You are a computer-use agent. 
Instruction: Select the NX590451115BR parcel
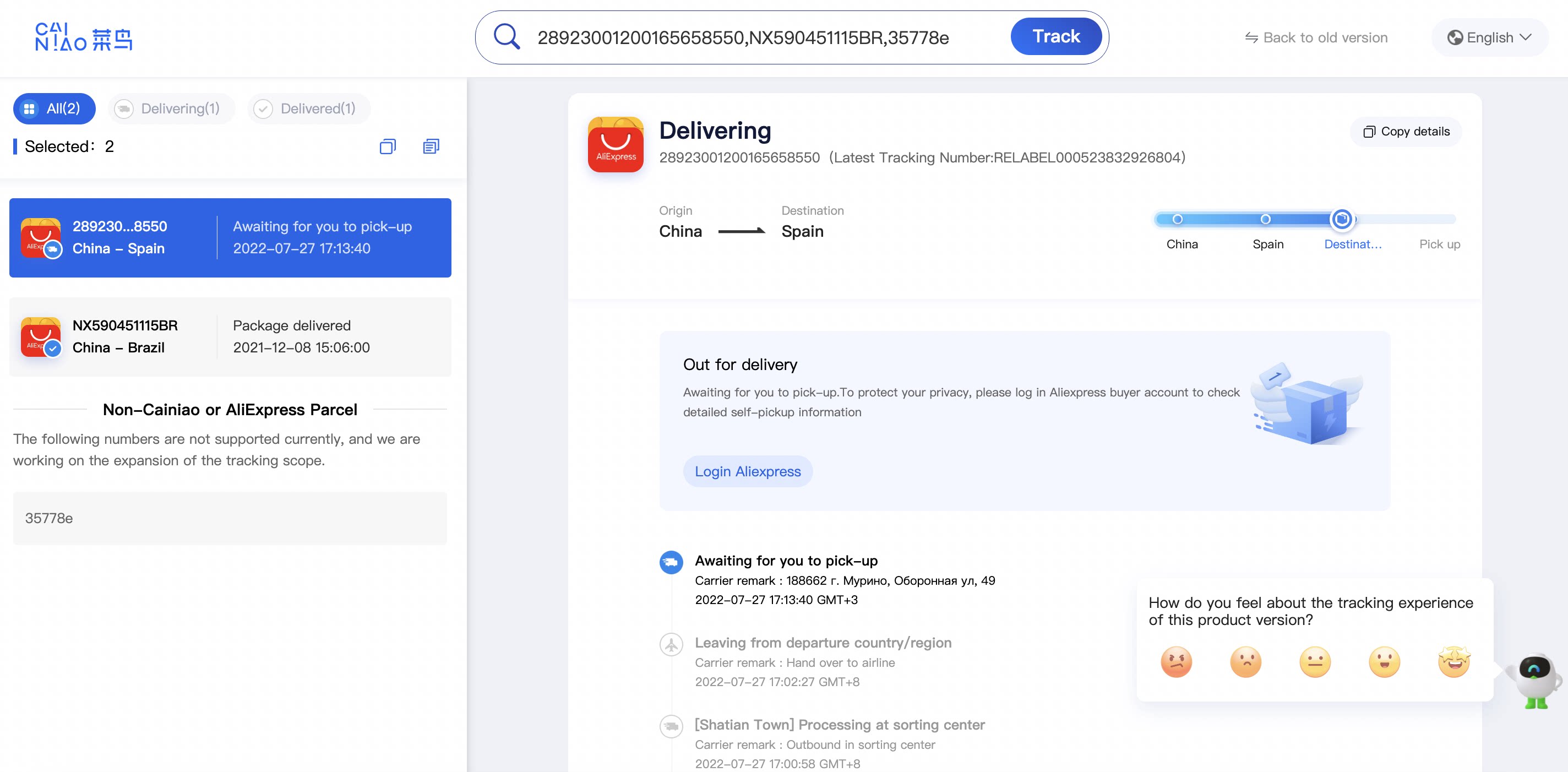pyautogui.click(x=230, y=336)
